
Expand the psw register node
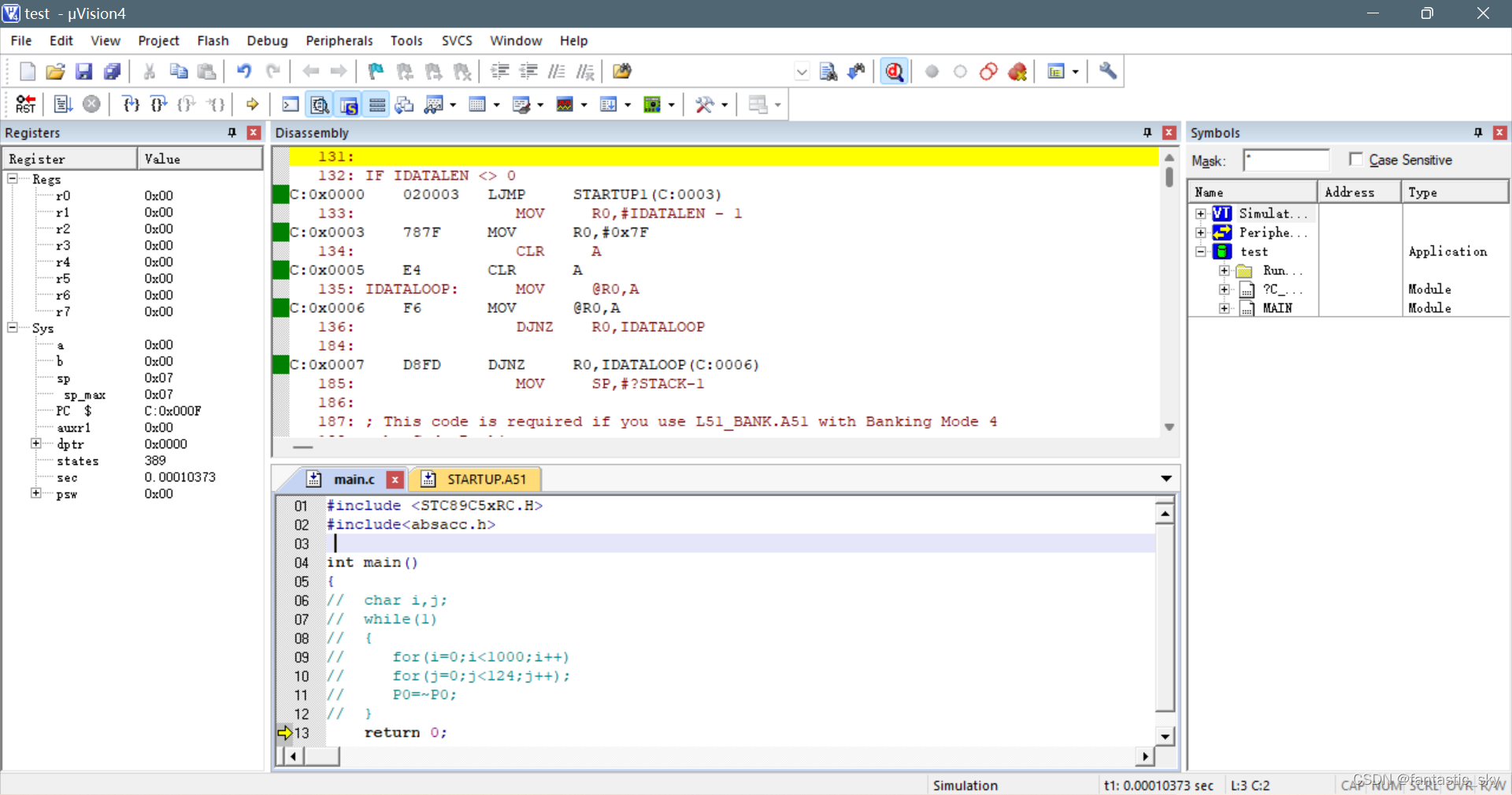click(35, 493)
